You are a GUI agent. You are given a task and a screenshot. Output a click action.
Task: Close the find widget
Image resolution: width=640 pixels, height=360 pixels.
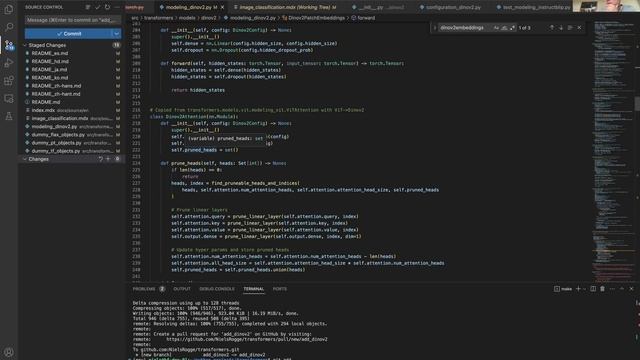click(x=579, y=28)
